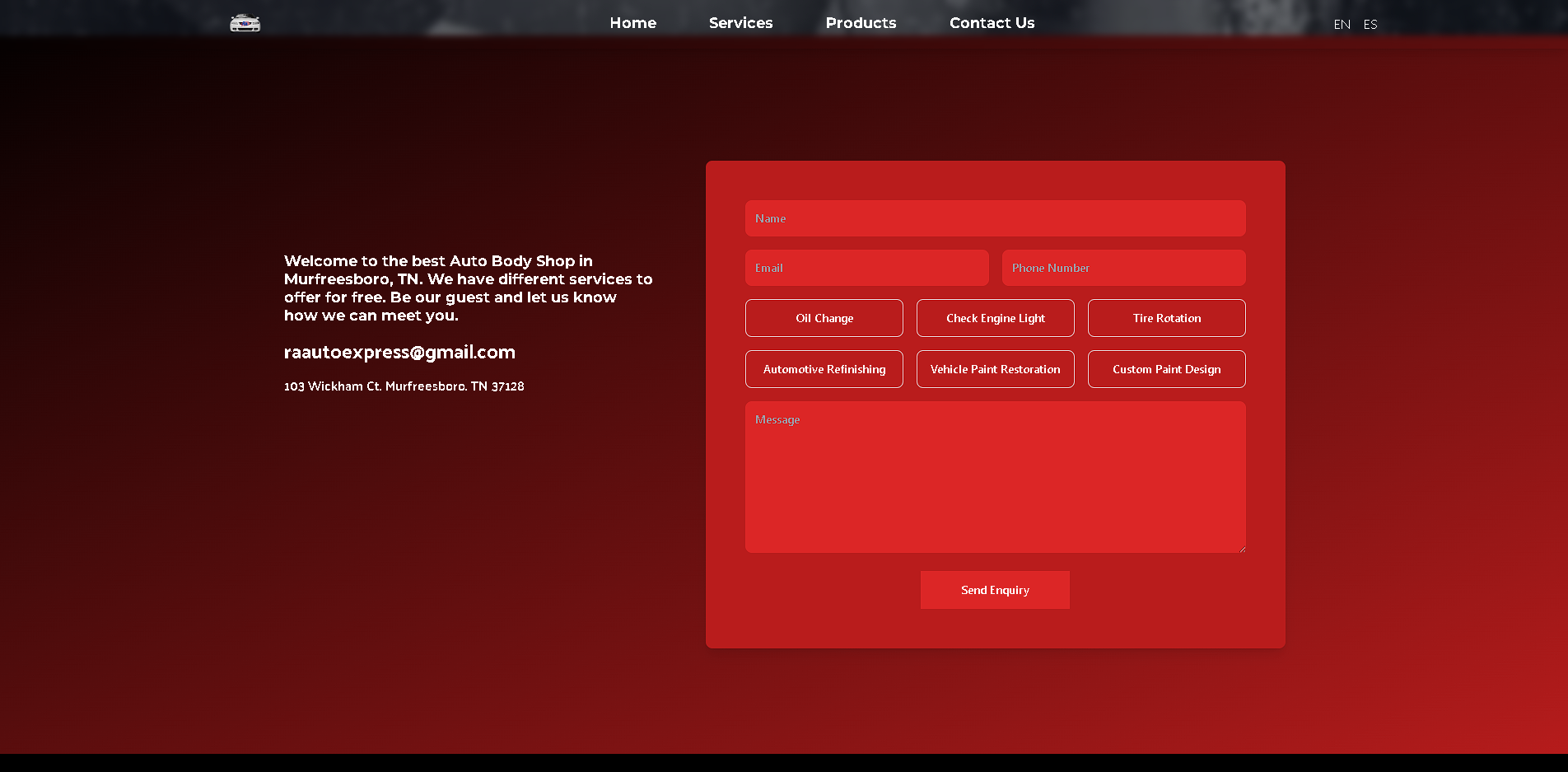Open the Home menu item

pyautogui.click(x=632, y=23)
